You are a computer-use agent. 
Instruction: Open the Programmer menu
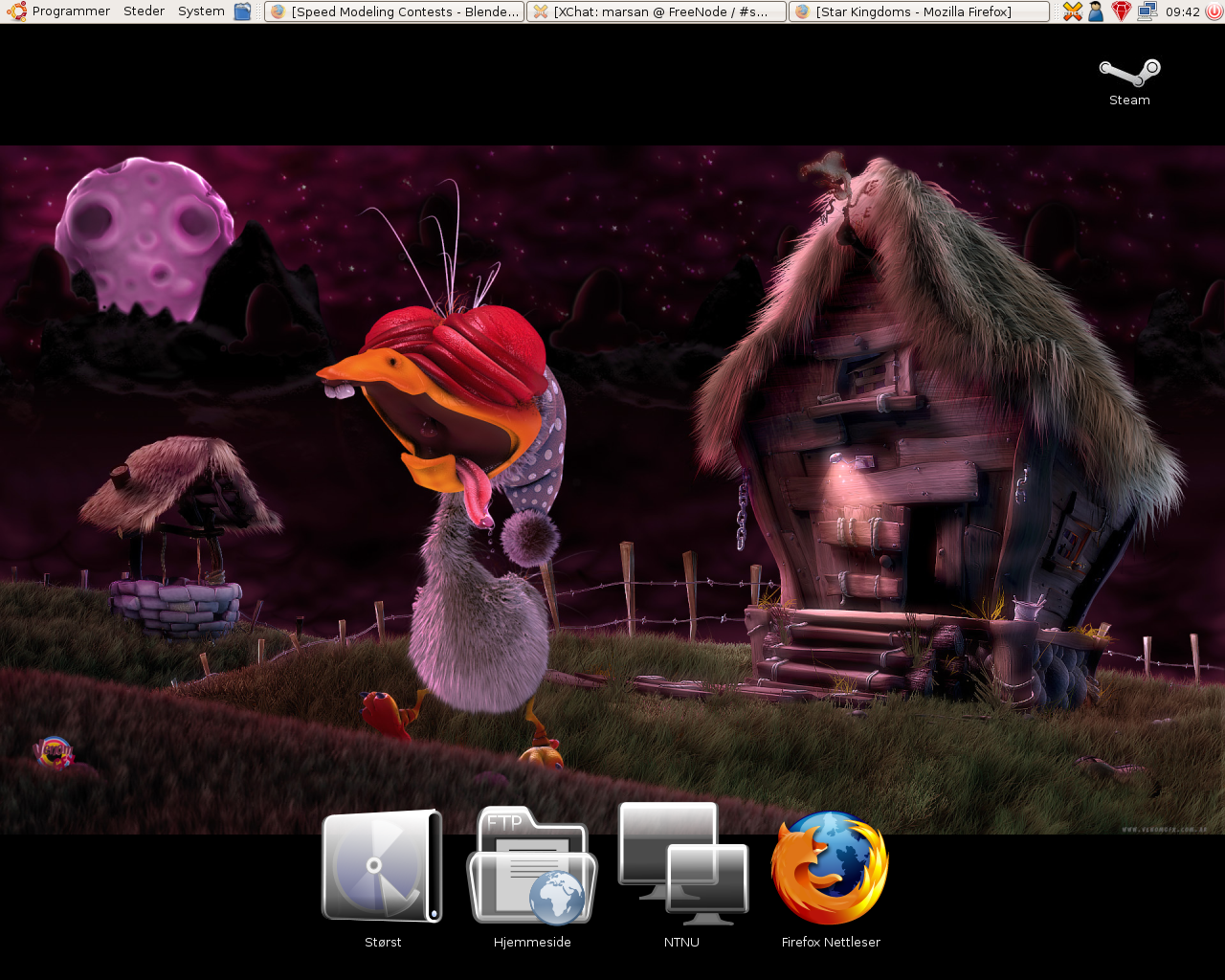(71, 11)
